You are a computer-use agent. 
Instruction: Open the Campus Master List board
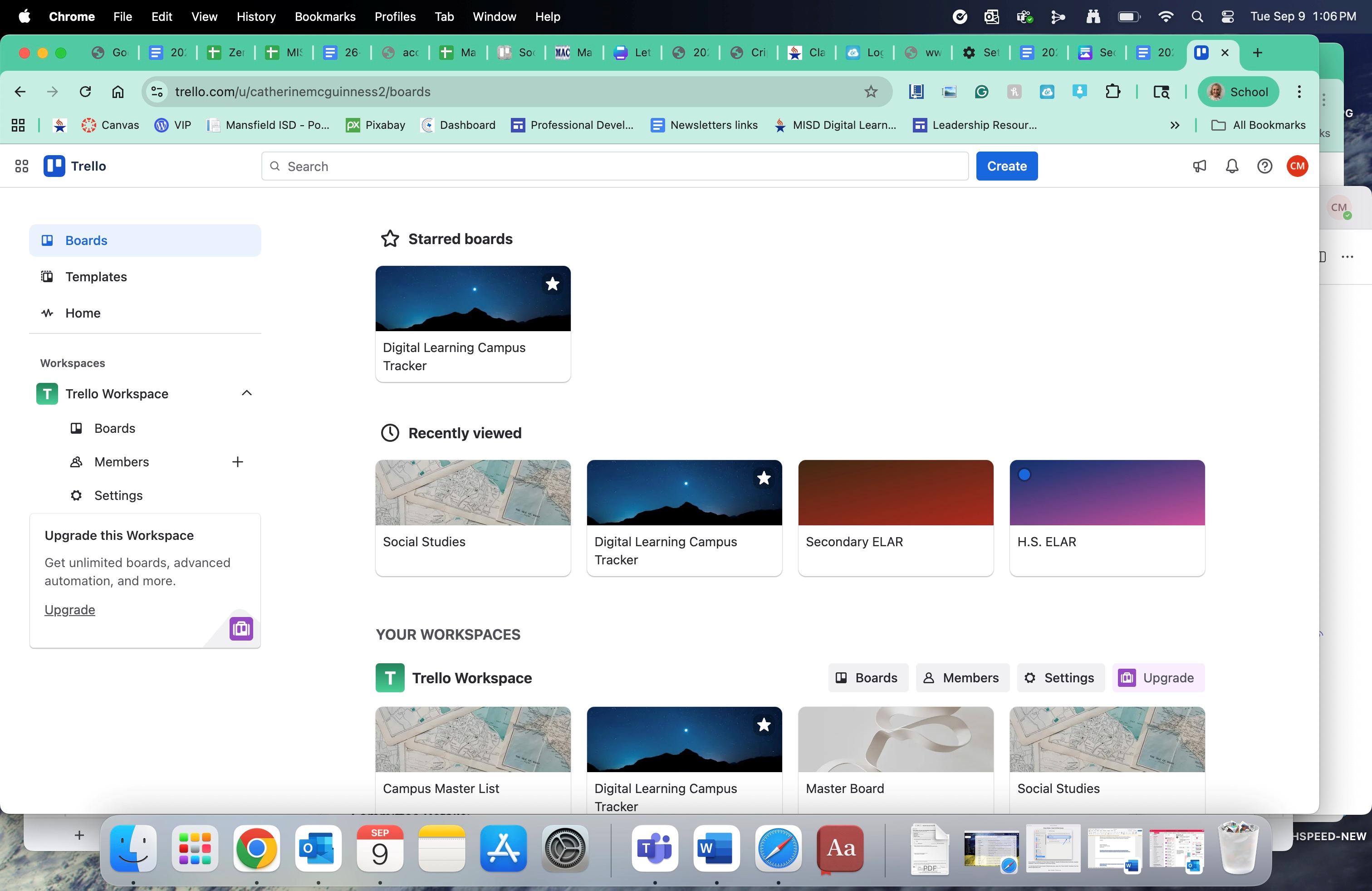473,759
